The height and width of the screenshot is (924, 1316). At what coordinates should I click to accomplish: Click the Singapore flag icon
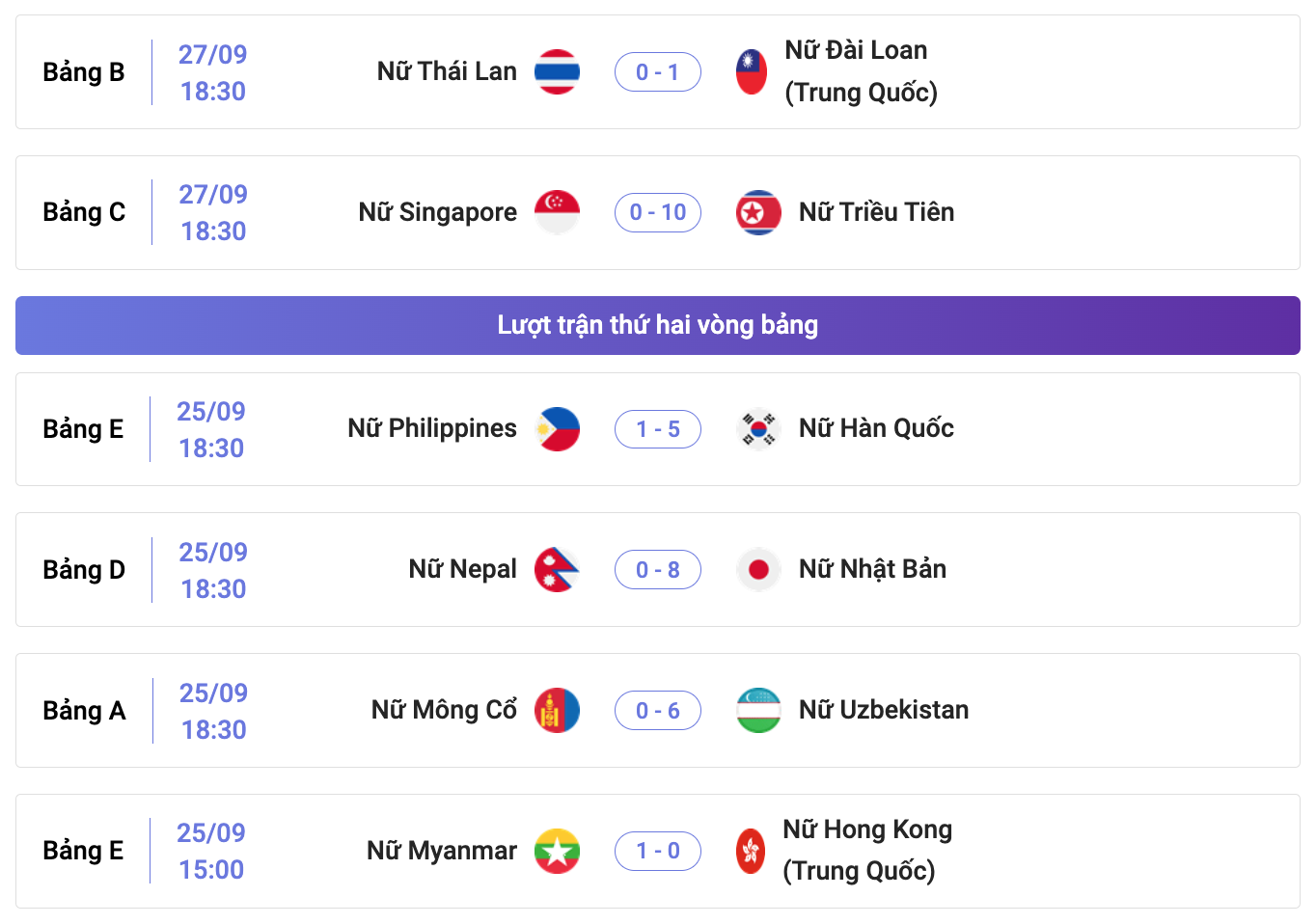point(558,212)
